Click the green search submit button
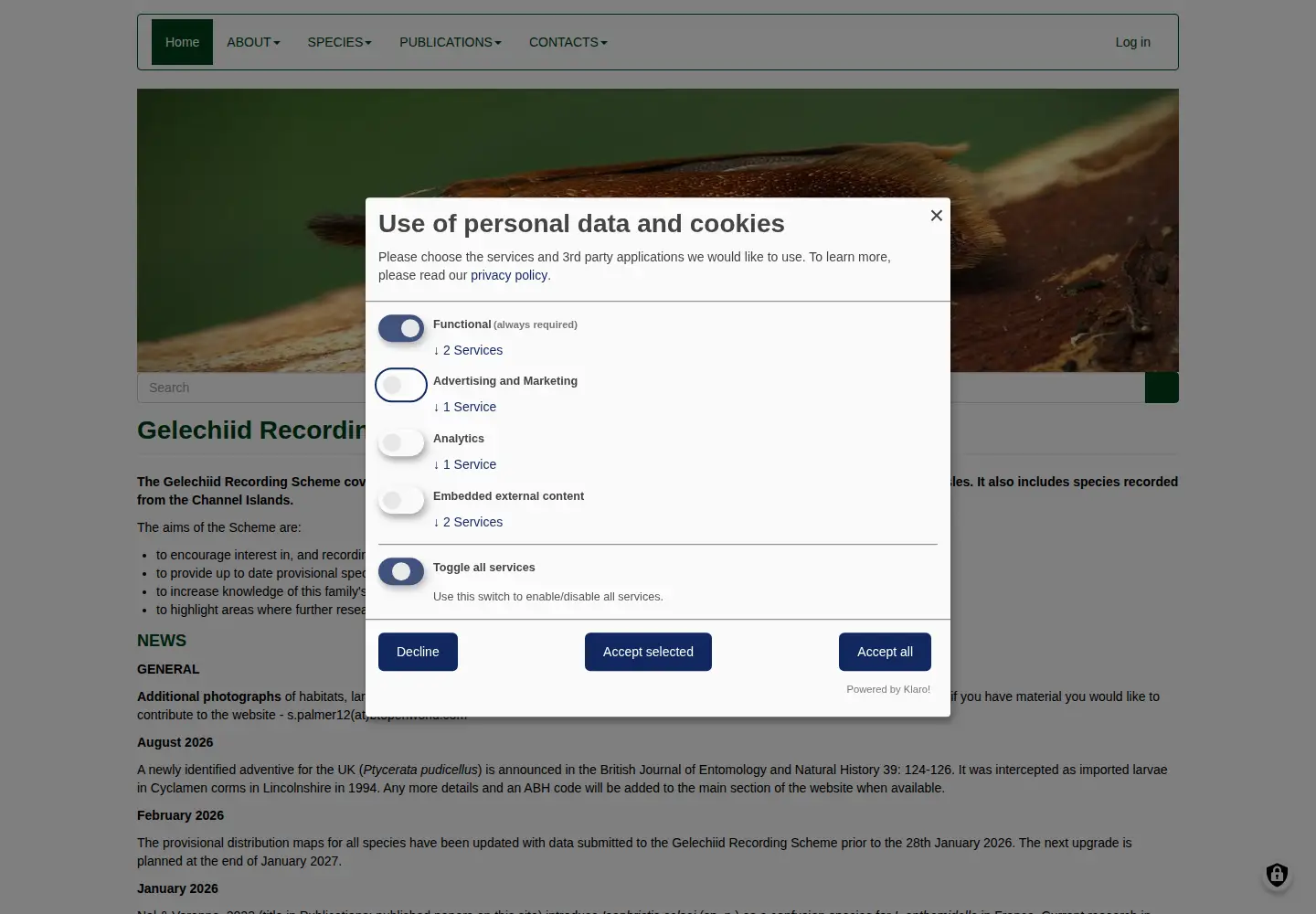The width and height of the screenshot is (1316, 914). pos(1162,388)
